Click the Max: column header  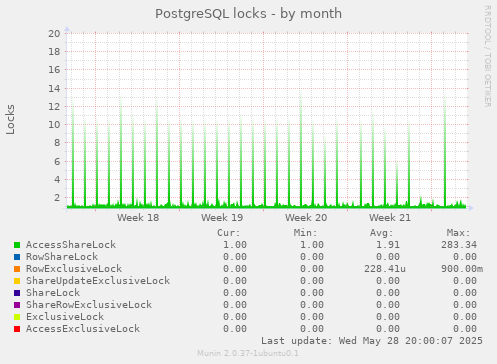(x=458, y=233)
